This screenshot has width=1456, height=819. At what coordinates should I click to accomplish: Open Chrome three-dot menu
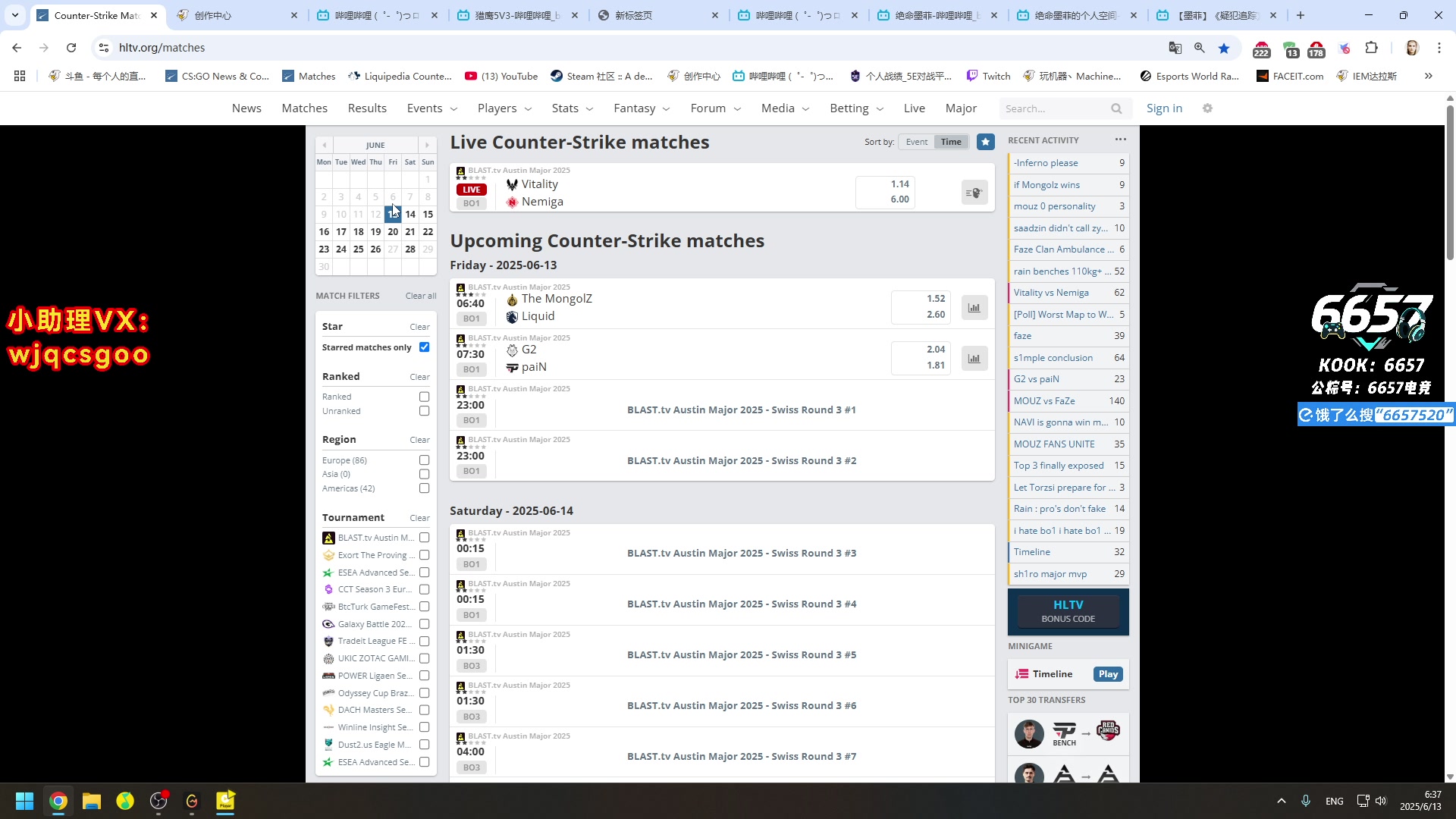[1439, 48]
